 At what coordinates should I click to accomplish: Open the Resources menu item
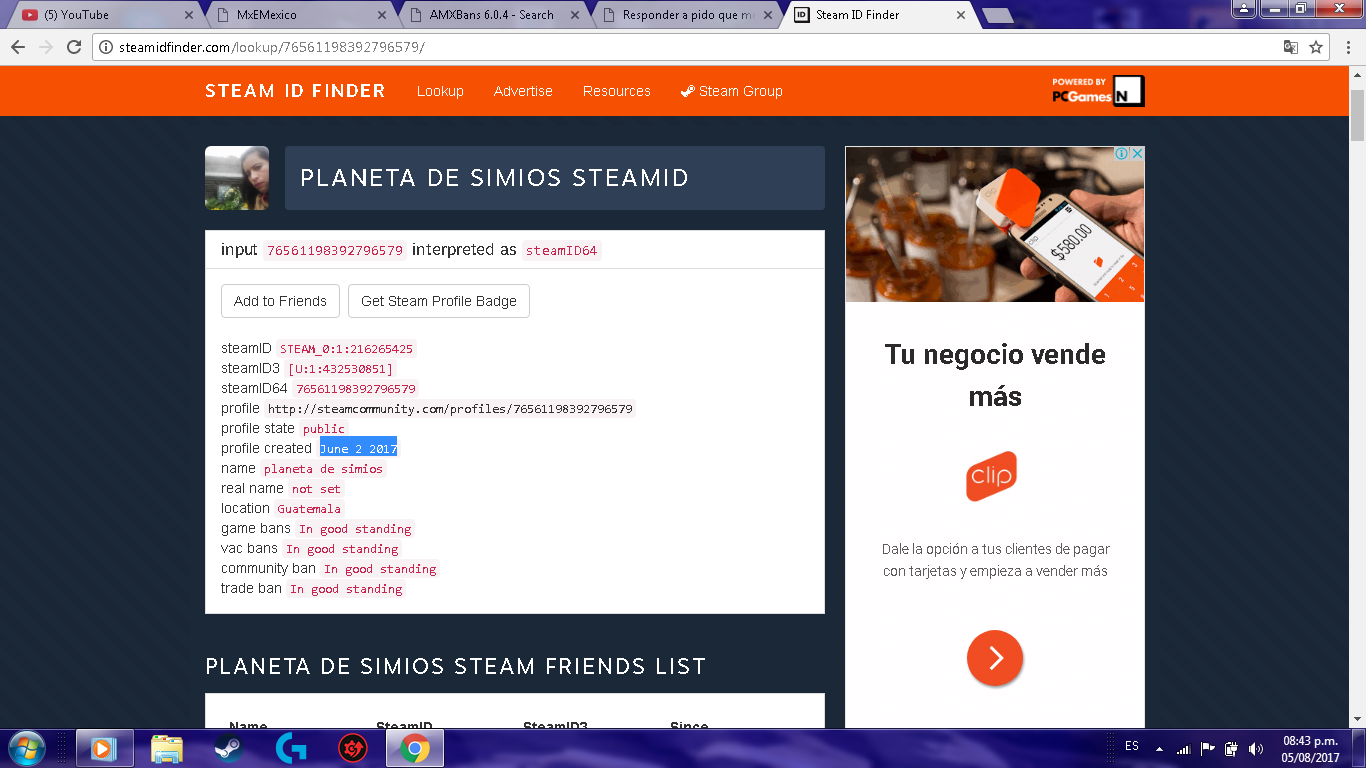click(x=617, y=91)
